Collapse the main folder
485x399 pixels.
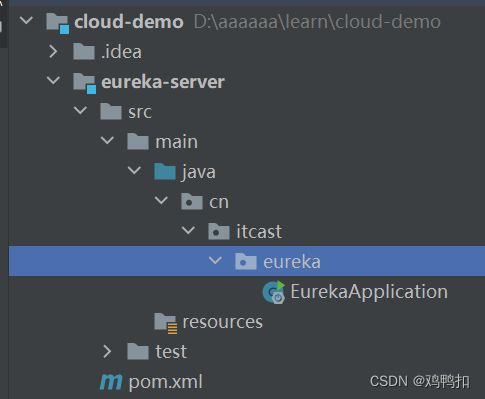click(x=107, y=140)
